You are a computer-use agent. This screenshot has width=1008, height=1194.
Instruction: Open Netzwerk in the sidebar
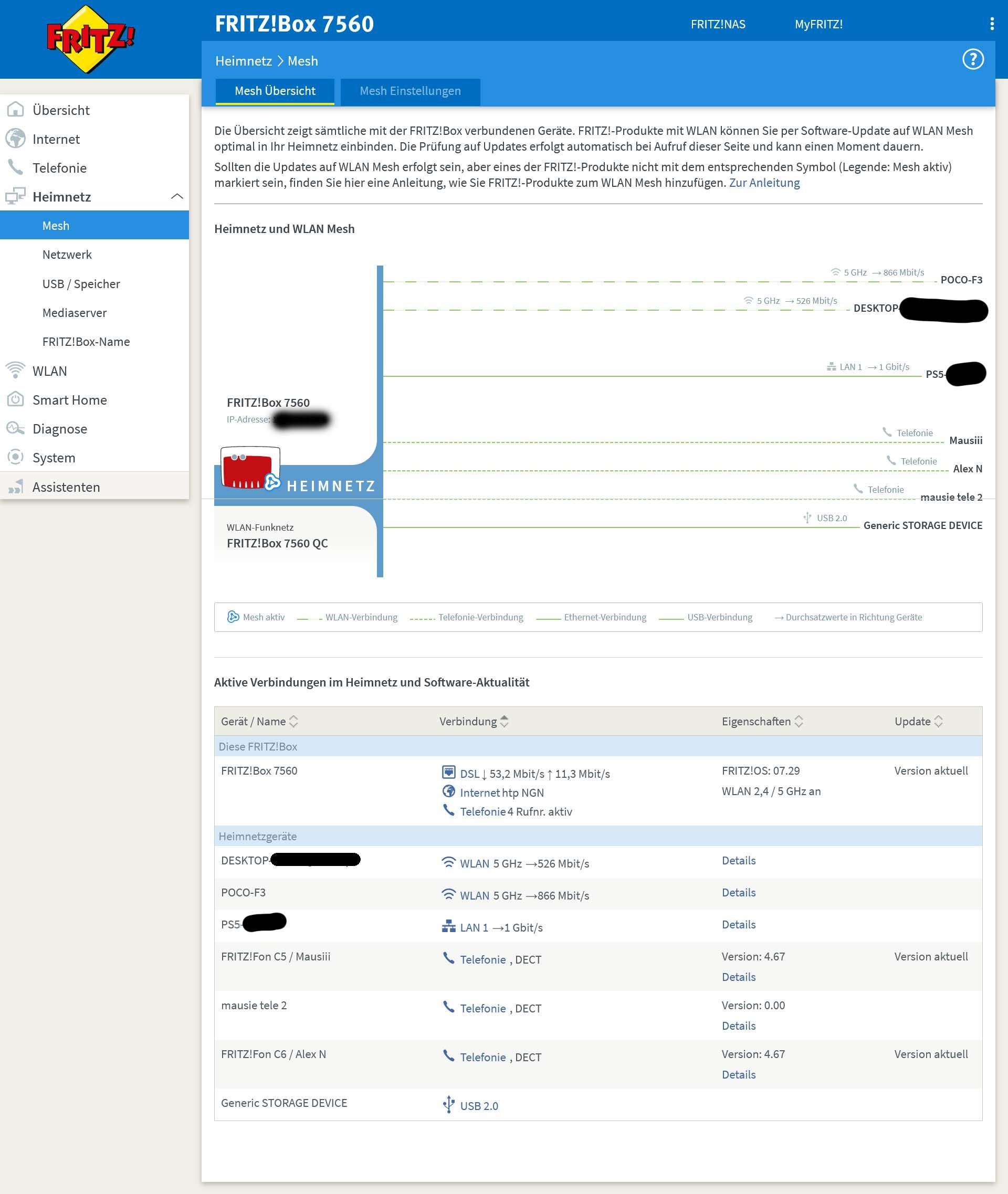(67, 255)
